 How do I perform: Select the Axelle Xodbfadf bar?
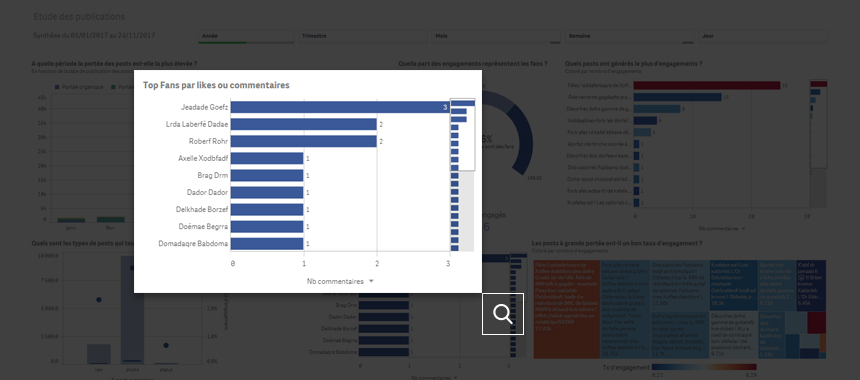point(267,158)
